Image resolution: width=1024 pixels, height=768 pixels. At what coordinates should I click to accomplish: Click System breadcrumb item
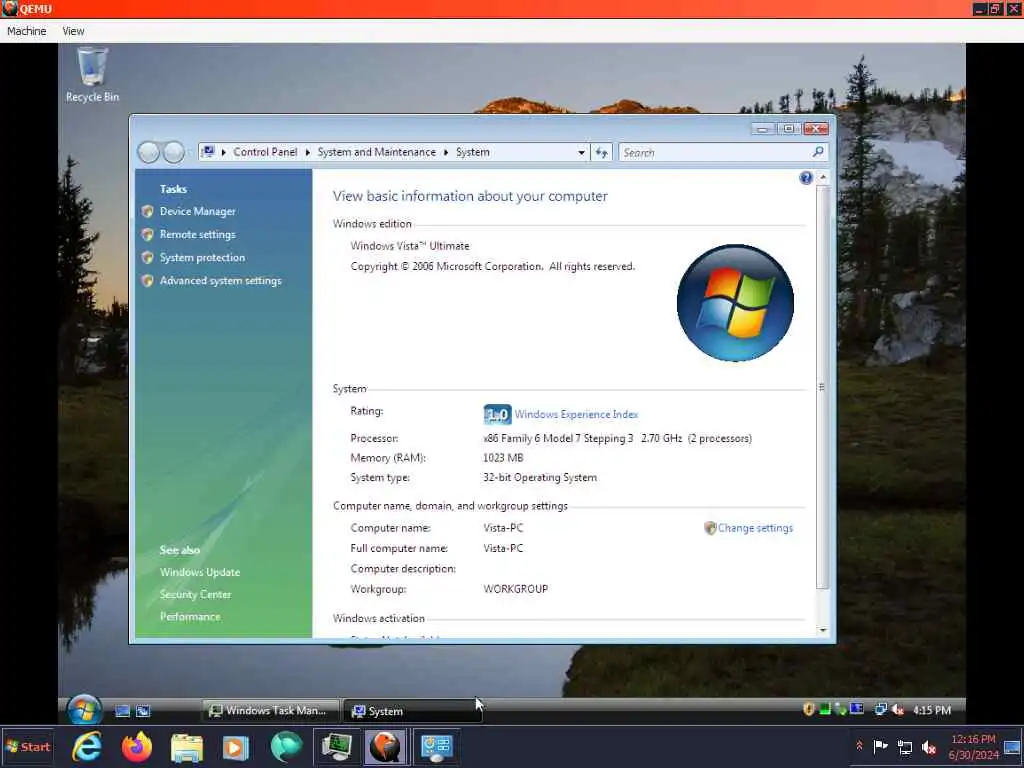coord(473,152)
